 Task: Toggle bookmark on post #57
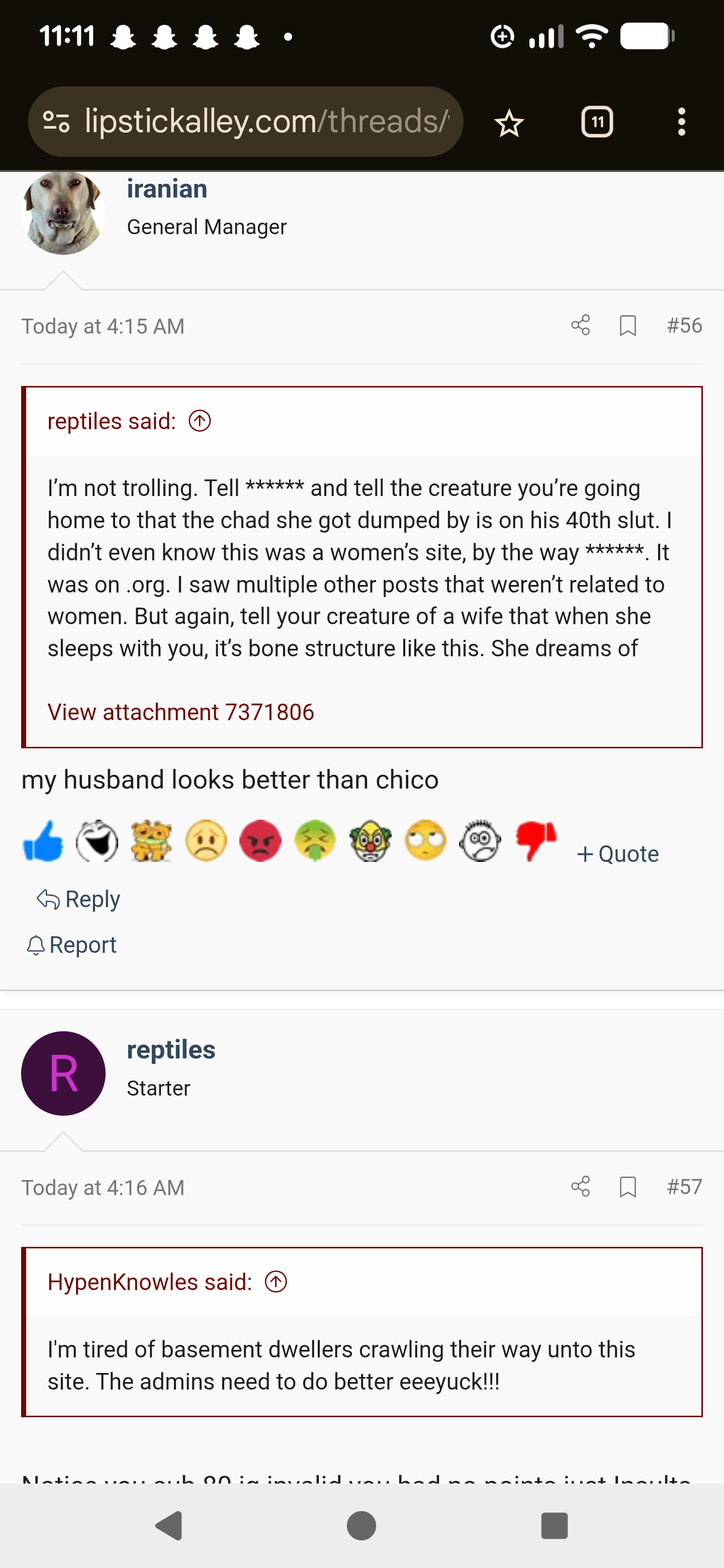pyautogui.click(x=628, y=1187)
